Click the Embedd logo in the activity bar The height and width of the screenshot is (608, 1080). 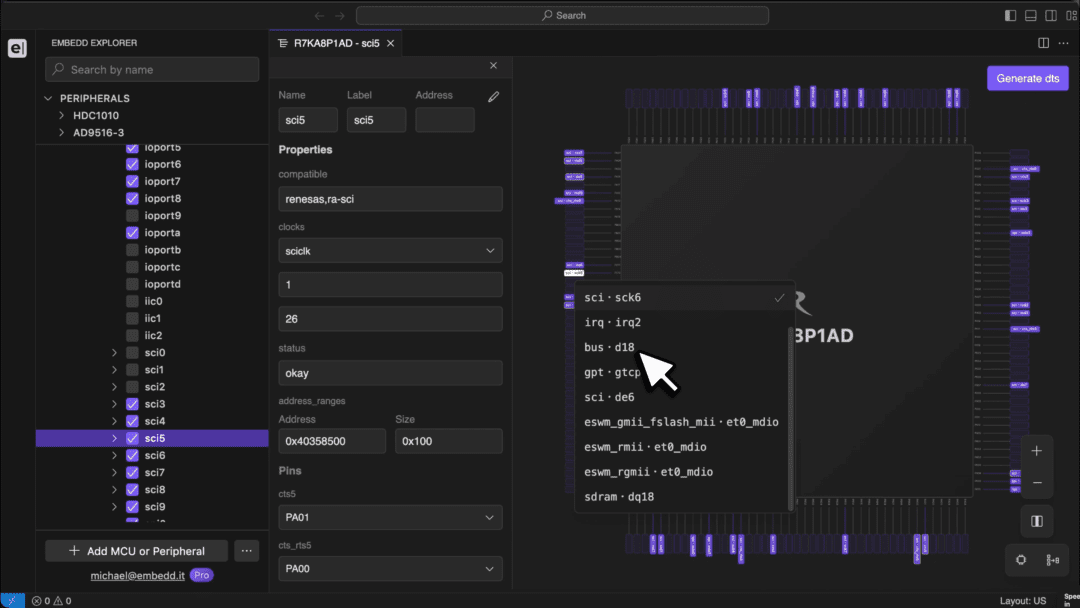(16, 47)
